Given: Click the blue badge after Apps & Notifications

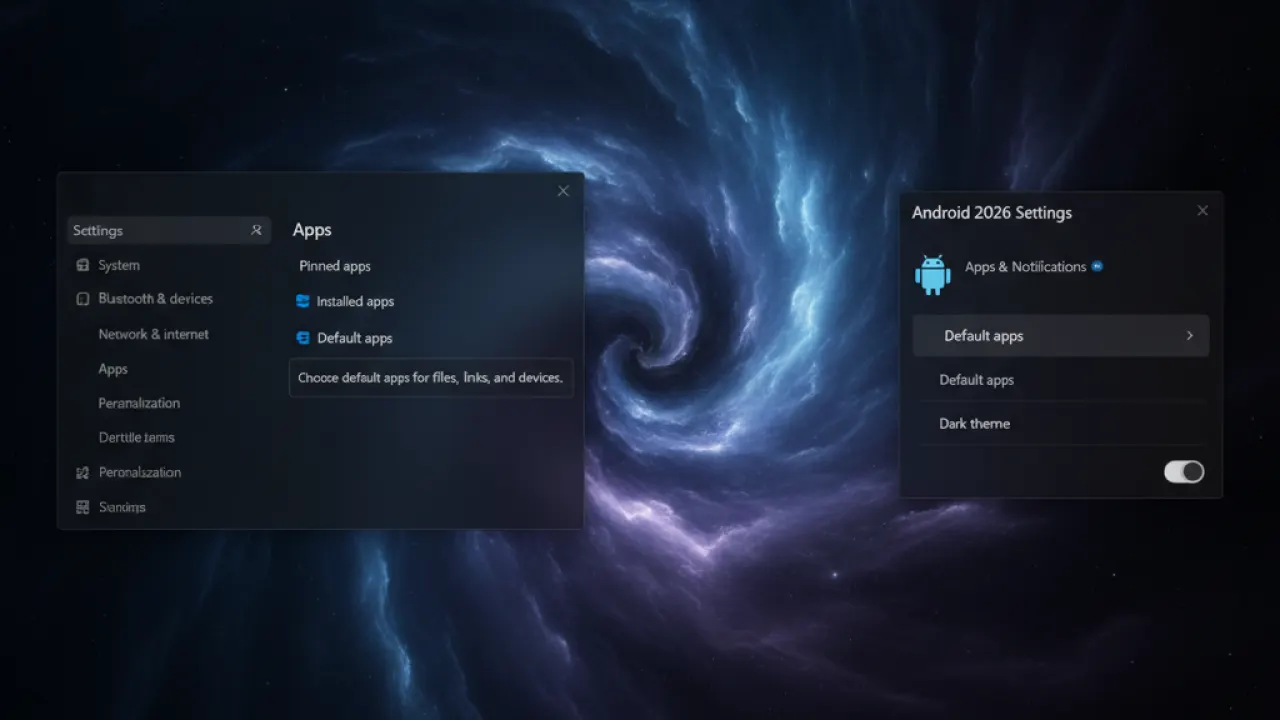Looking at the screenshot, I should tap(1097, 266).
